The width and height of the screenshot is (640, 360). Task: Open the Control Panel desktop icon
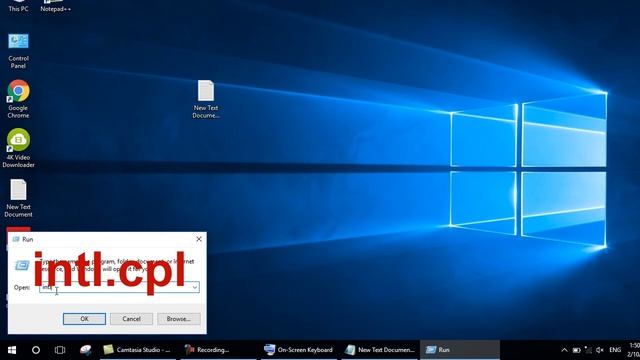pos(18,51)
